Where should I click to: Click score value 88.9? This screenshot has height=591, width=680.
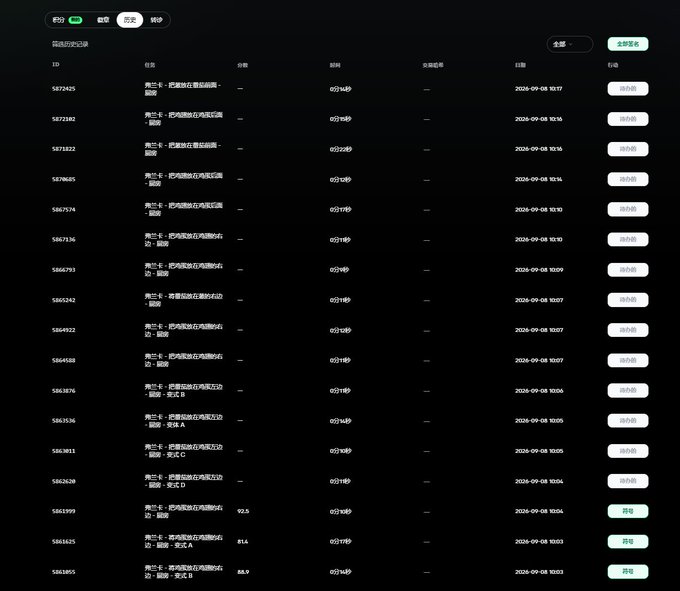(243, 572)
